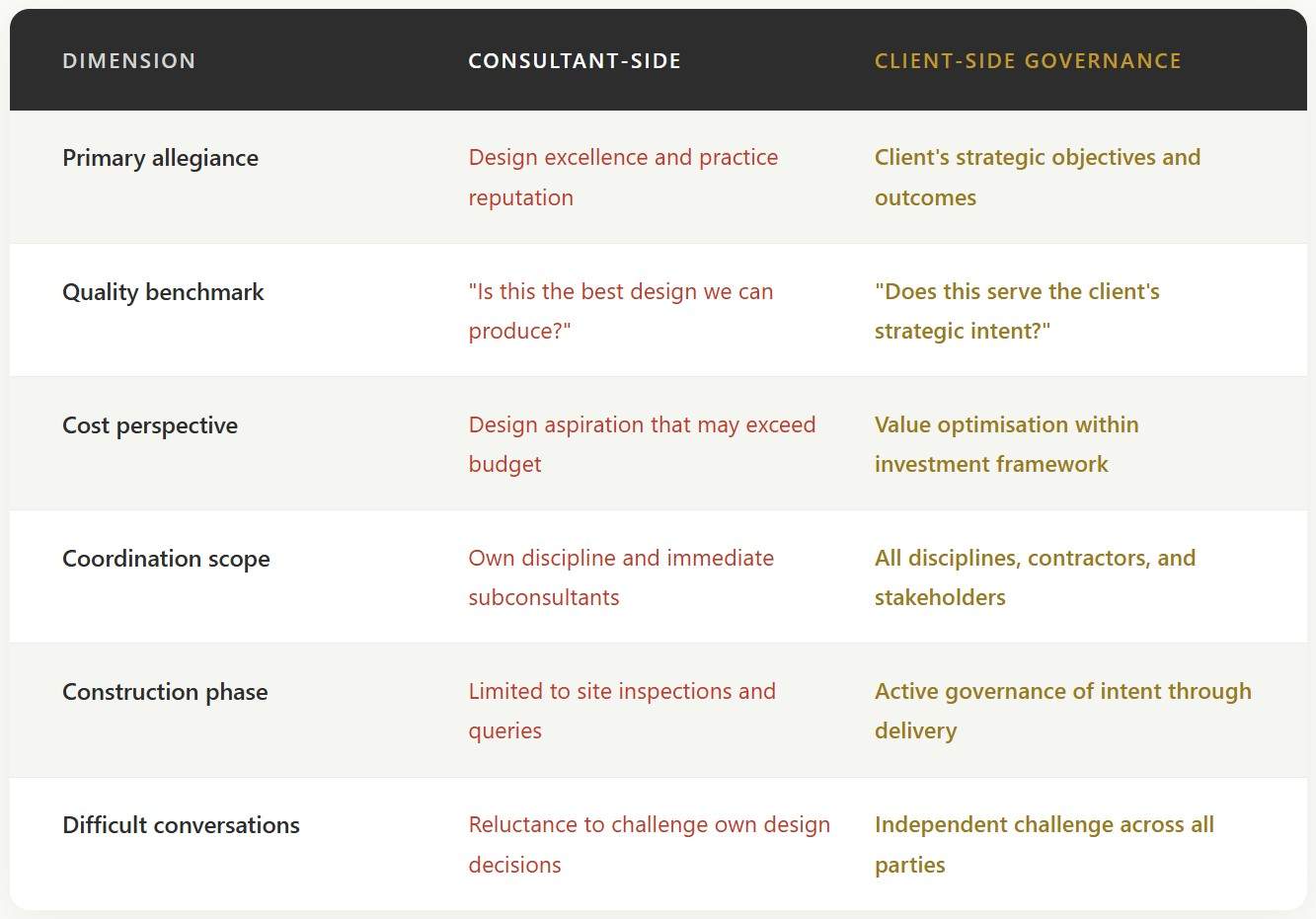Select the Primary allegiance row label

160,158
